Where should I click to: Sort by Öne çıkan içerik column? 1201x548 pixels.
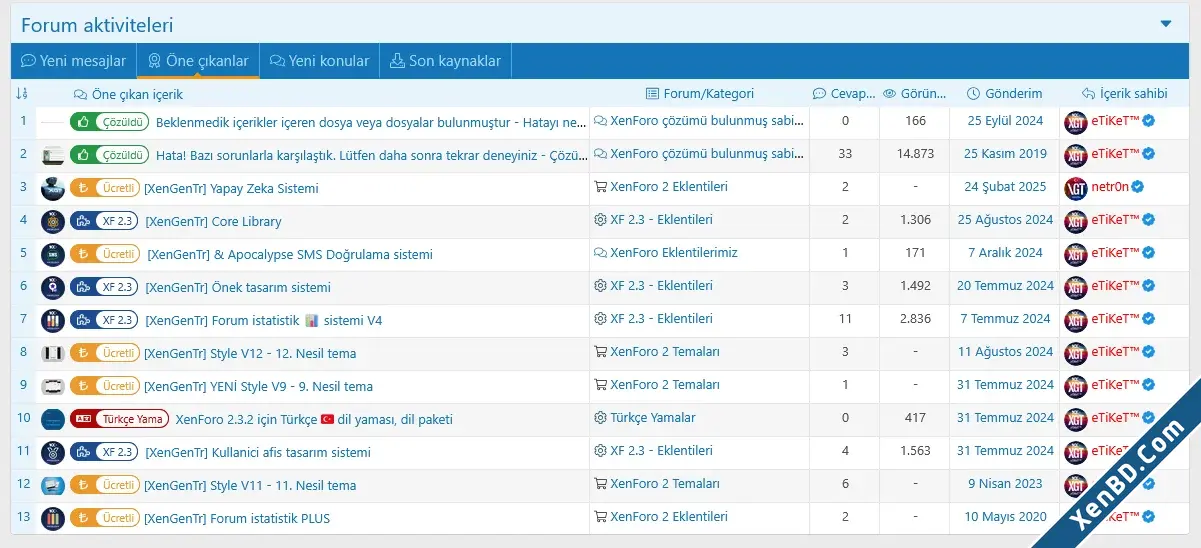(128, 94)
